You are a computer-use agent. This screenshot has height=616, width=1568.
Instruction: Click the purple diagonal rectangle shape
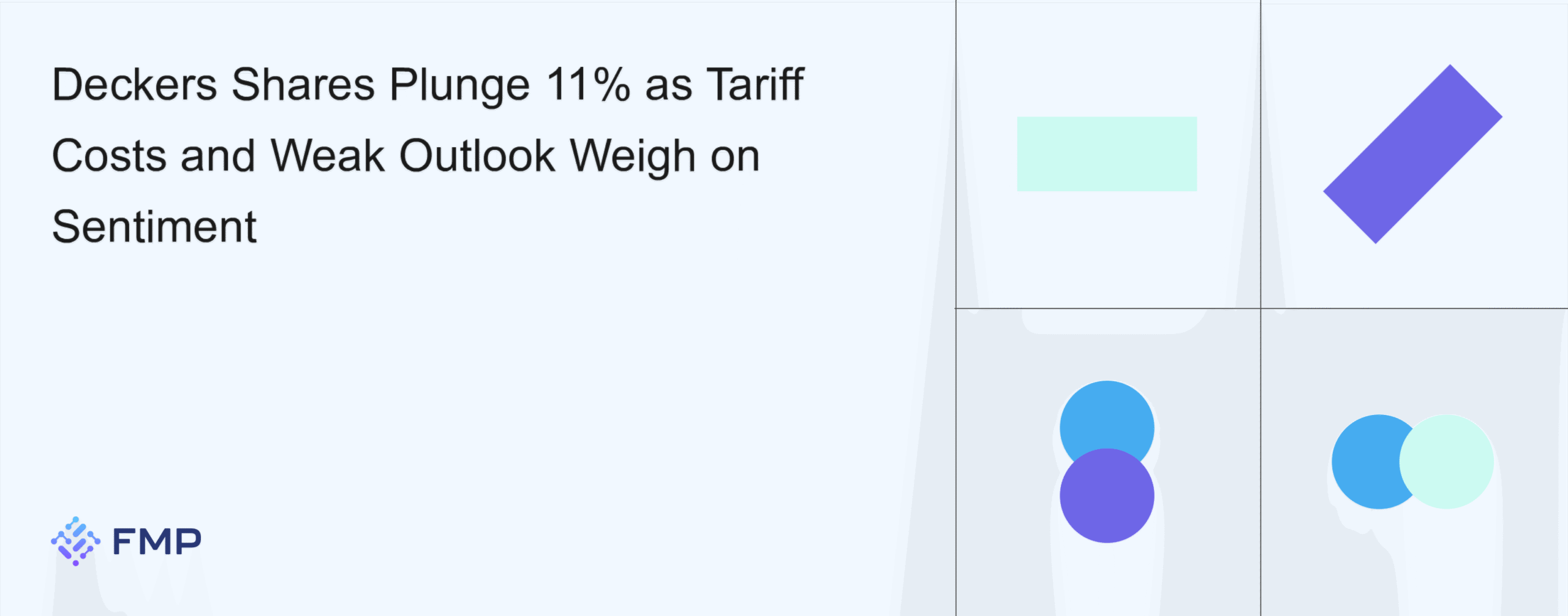pyautogui.click(x=1412, y=154)
